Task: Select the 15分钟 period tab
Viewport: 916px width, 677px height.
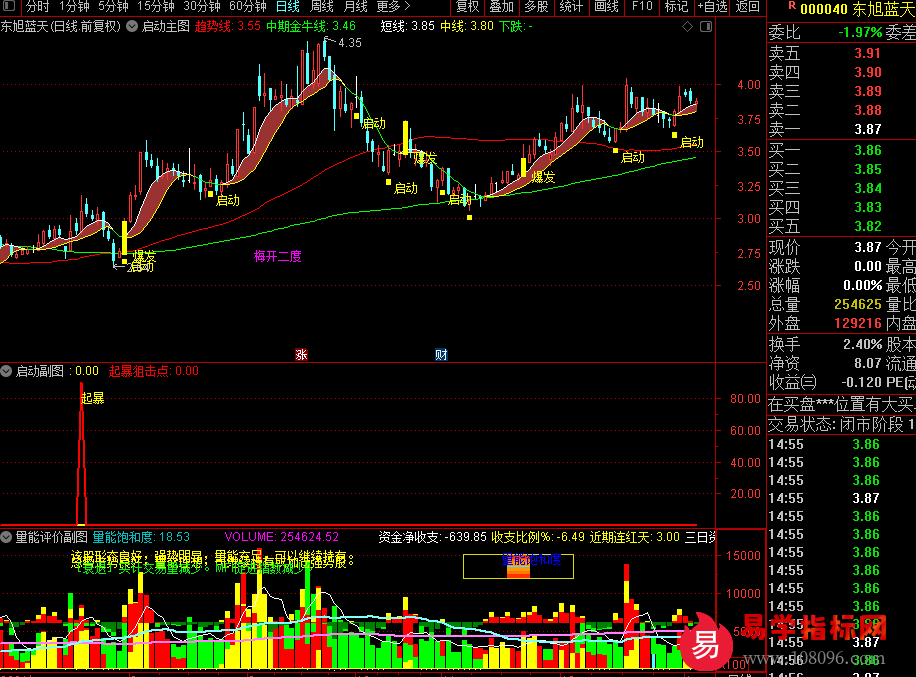Action: [155, 7]
